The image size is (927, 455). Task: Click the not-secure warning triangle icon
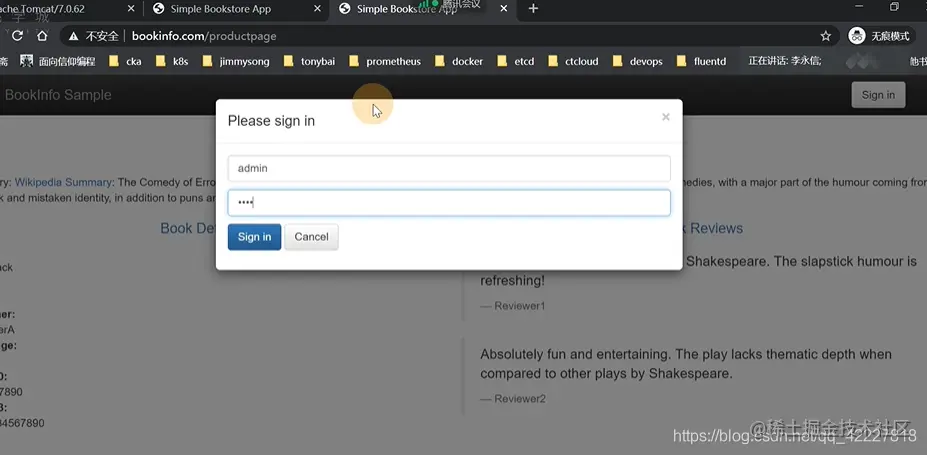point(73,37)
